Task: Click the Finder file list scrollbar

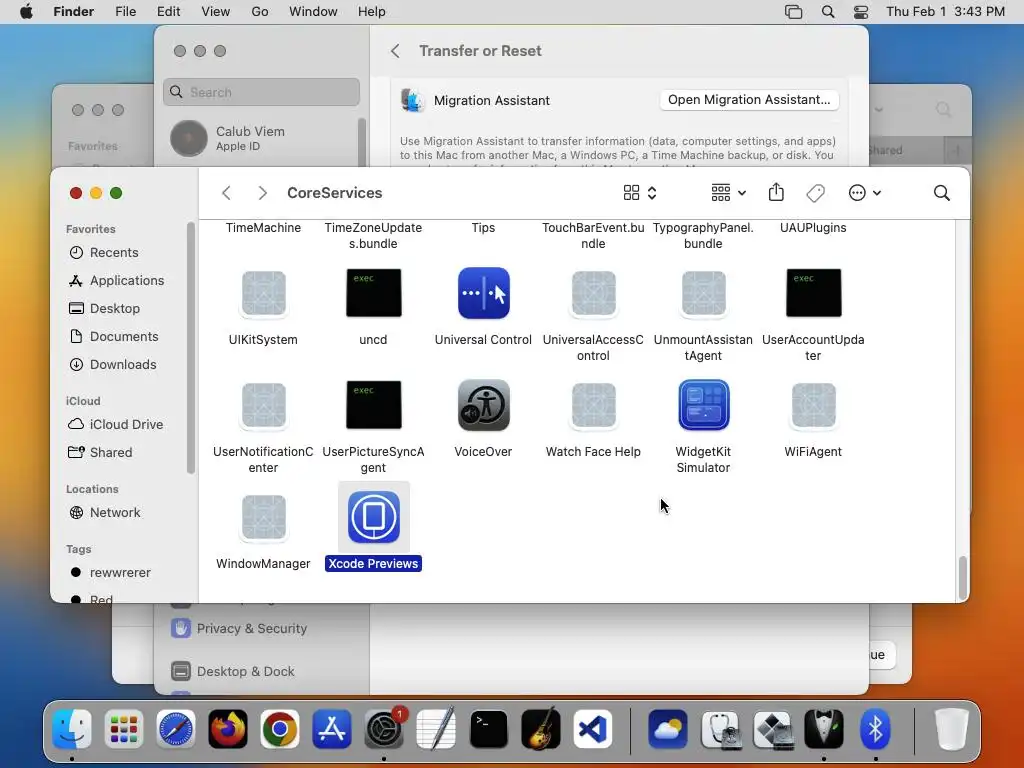Action: pos(963,577)
